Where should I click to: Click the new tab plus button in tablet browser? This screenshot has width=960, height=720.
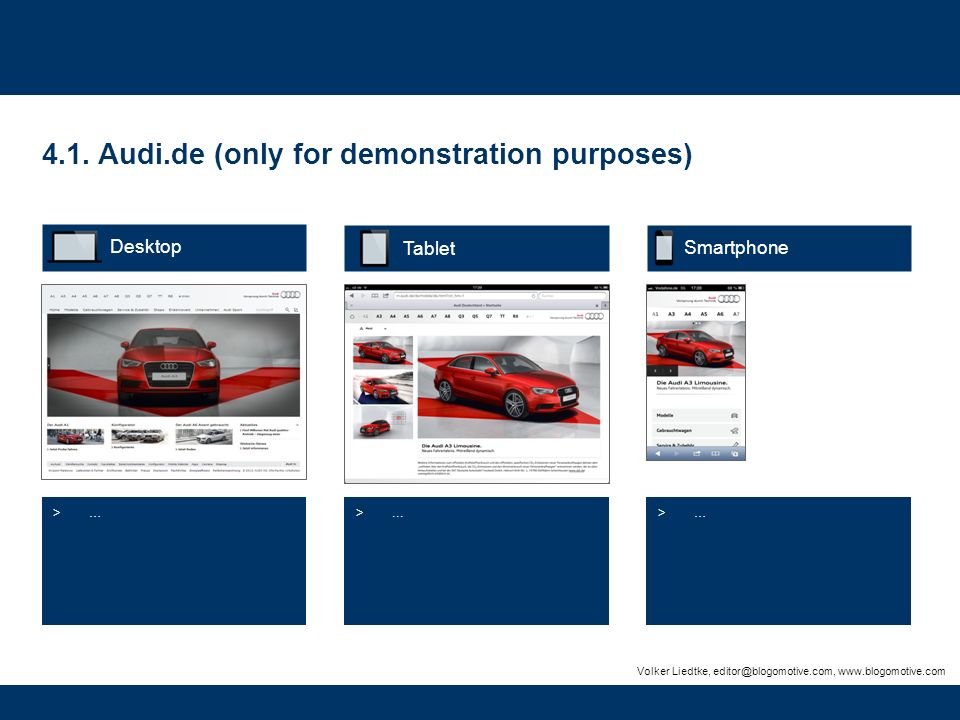click(605, 305)
